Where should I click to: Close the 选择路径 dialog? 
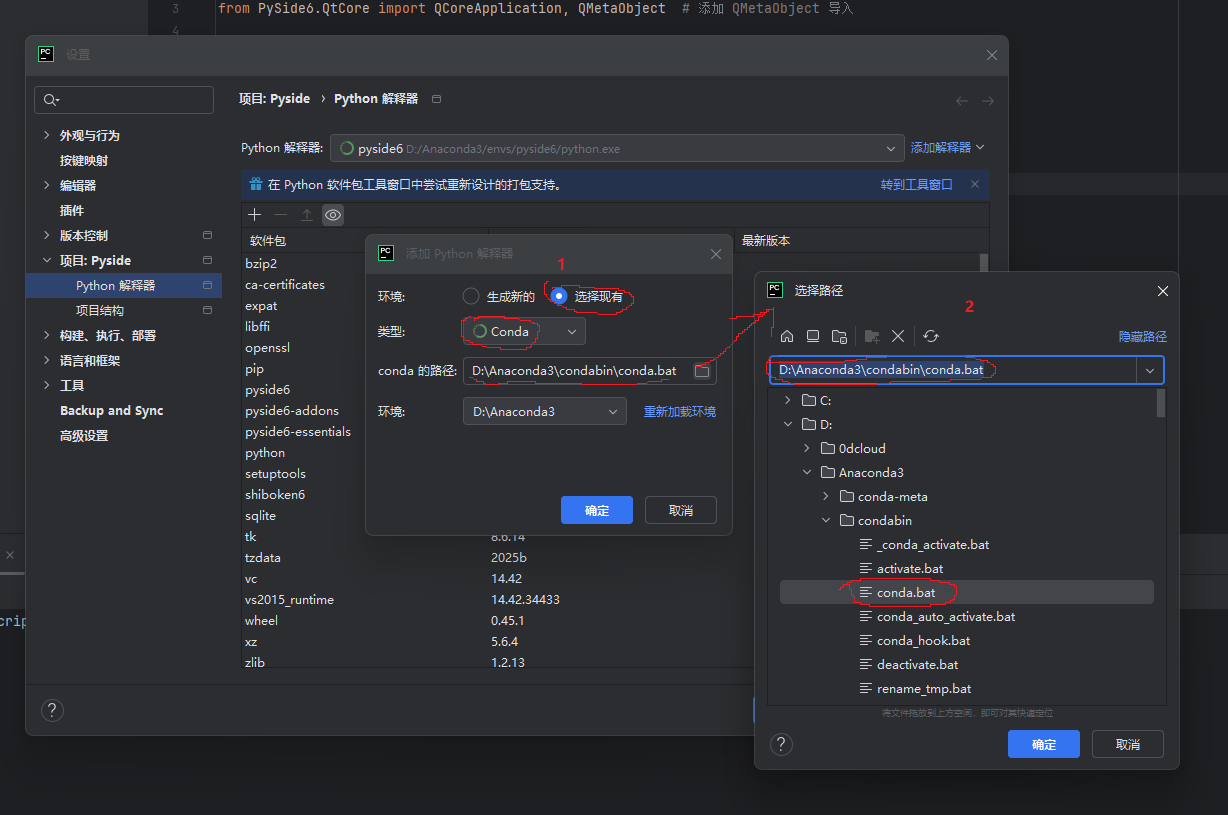click(x=1163, y=290)
